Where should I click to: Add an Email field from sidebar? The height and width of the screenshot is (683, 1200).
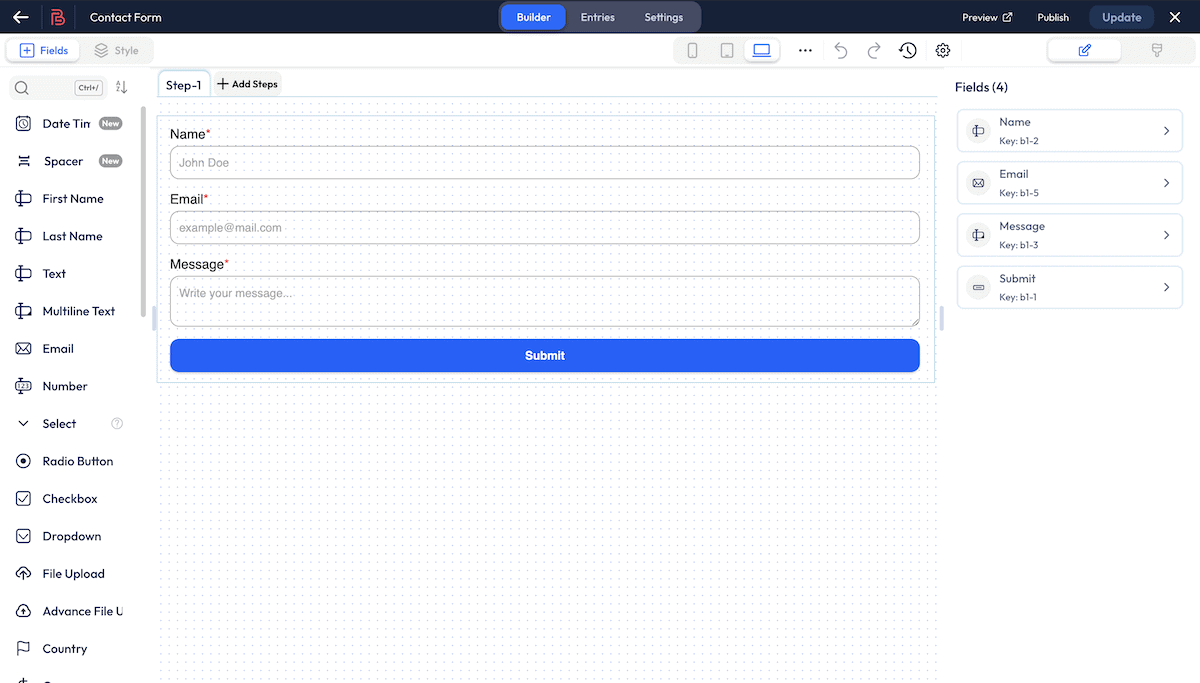[68, 349]
